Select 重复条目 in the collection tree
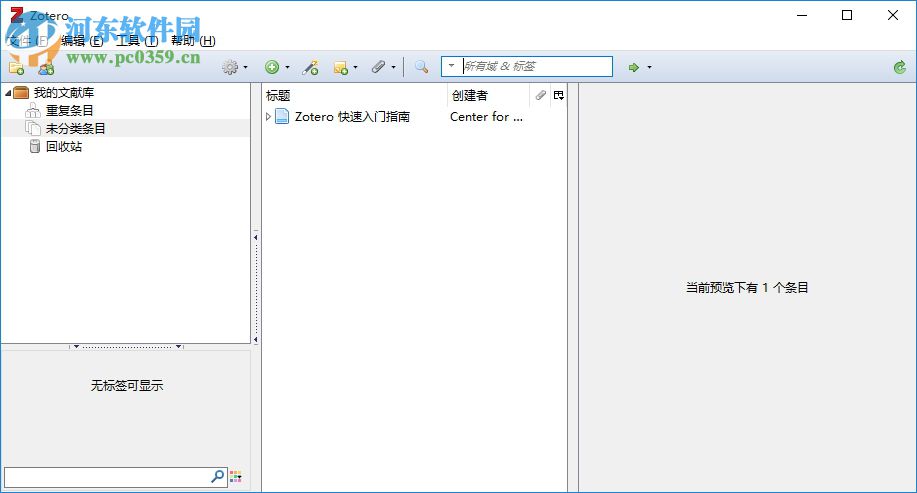Viewport: 917px width, 493px height. pyautogui.click(x=70, y=110)
